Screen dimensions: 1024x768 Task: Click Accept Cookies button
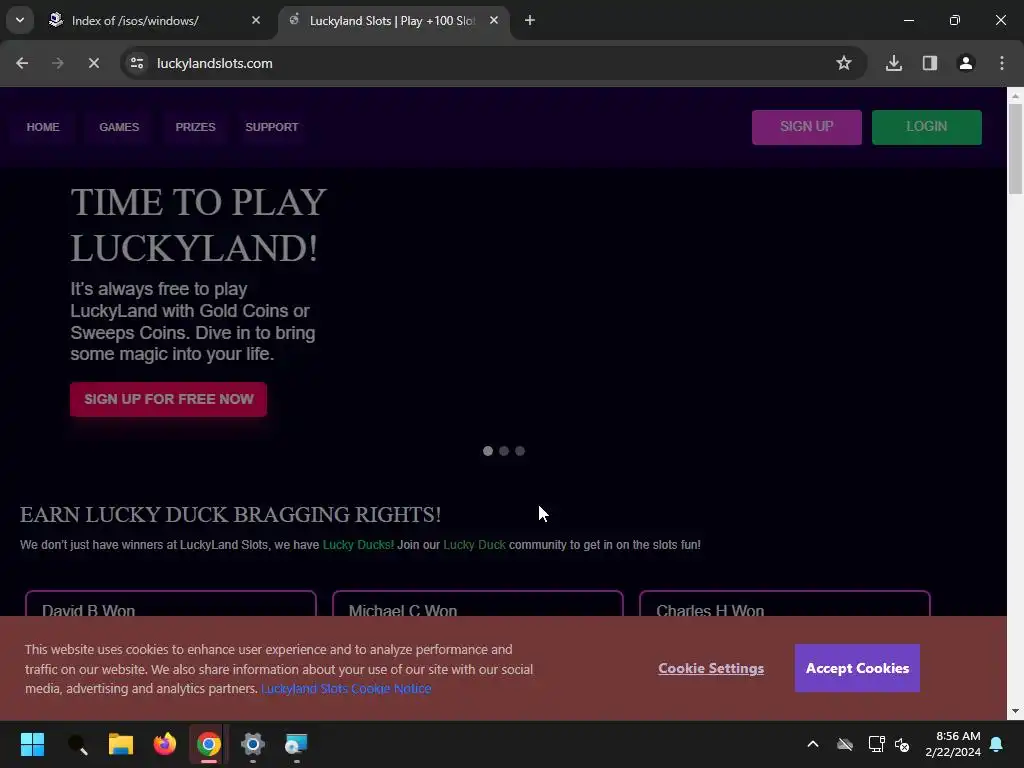coord(857,668)
